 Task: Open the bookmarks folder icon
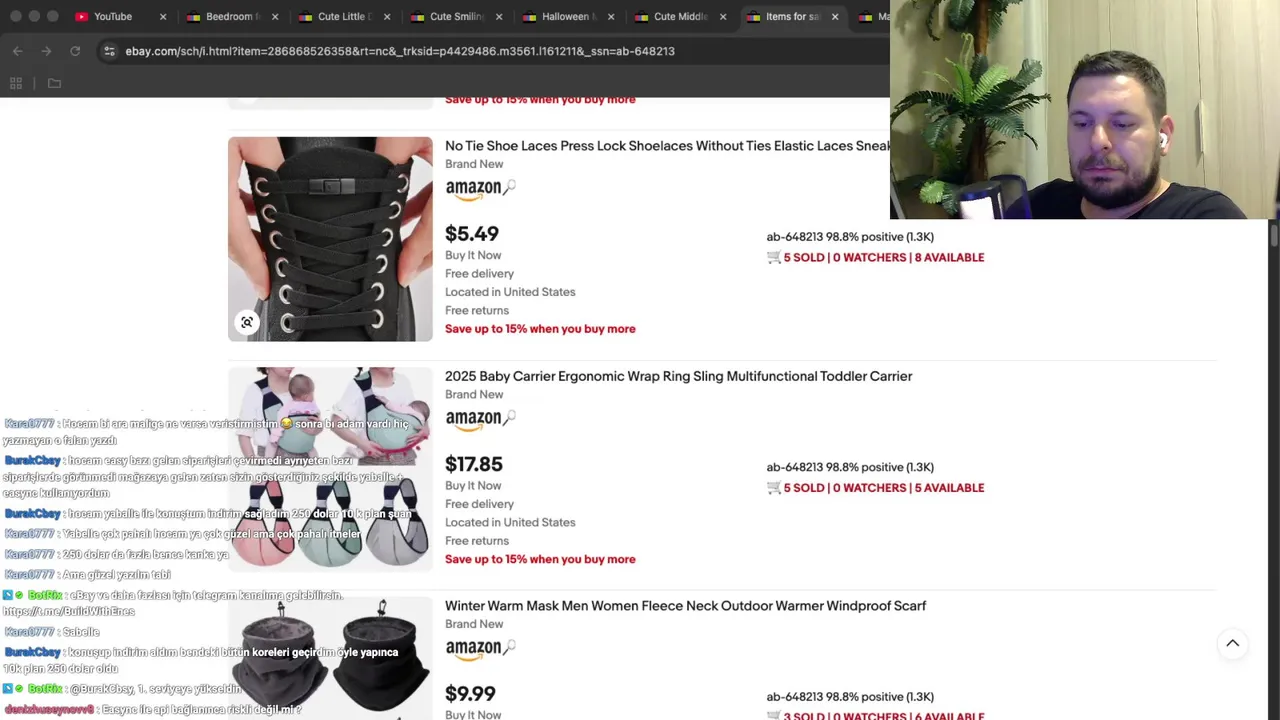click(54, 83)
